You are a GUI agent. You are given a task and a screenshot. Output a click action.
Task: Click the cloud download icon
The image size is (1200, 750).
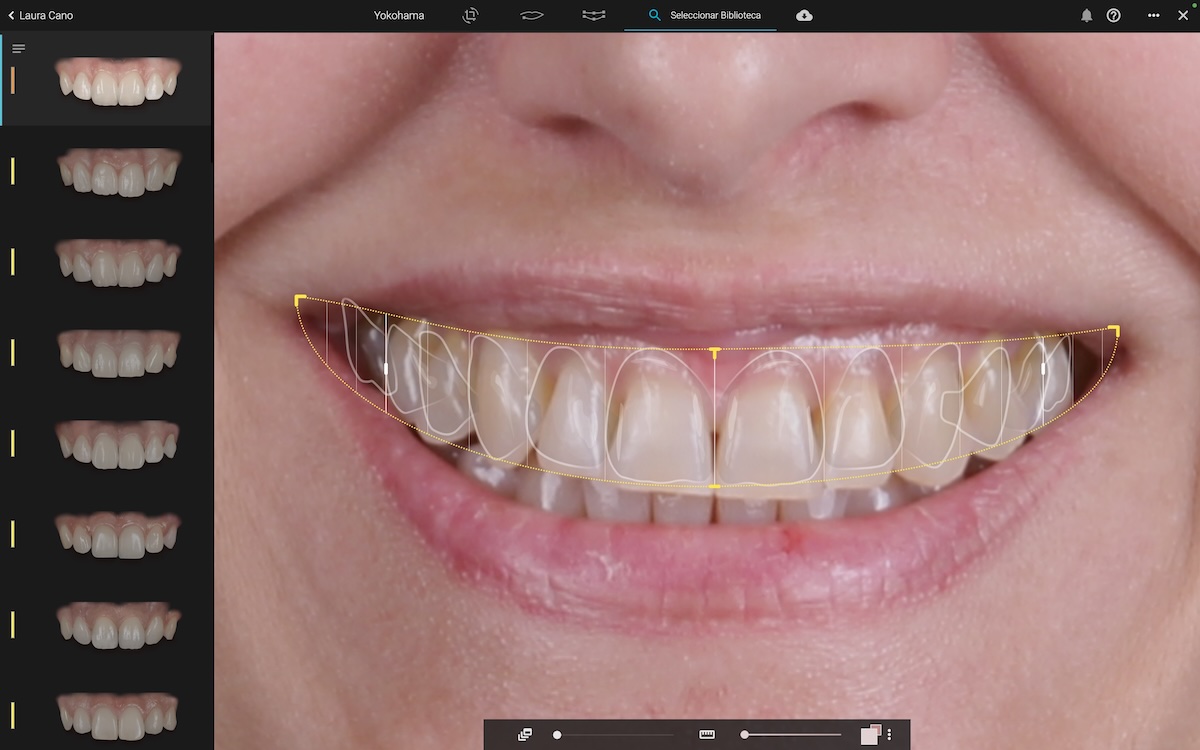pos(804,15)
